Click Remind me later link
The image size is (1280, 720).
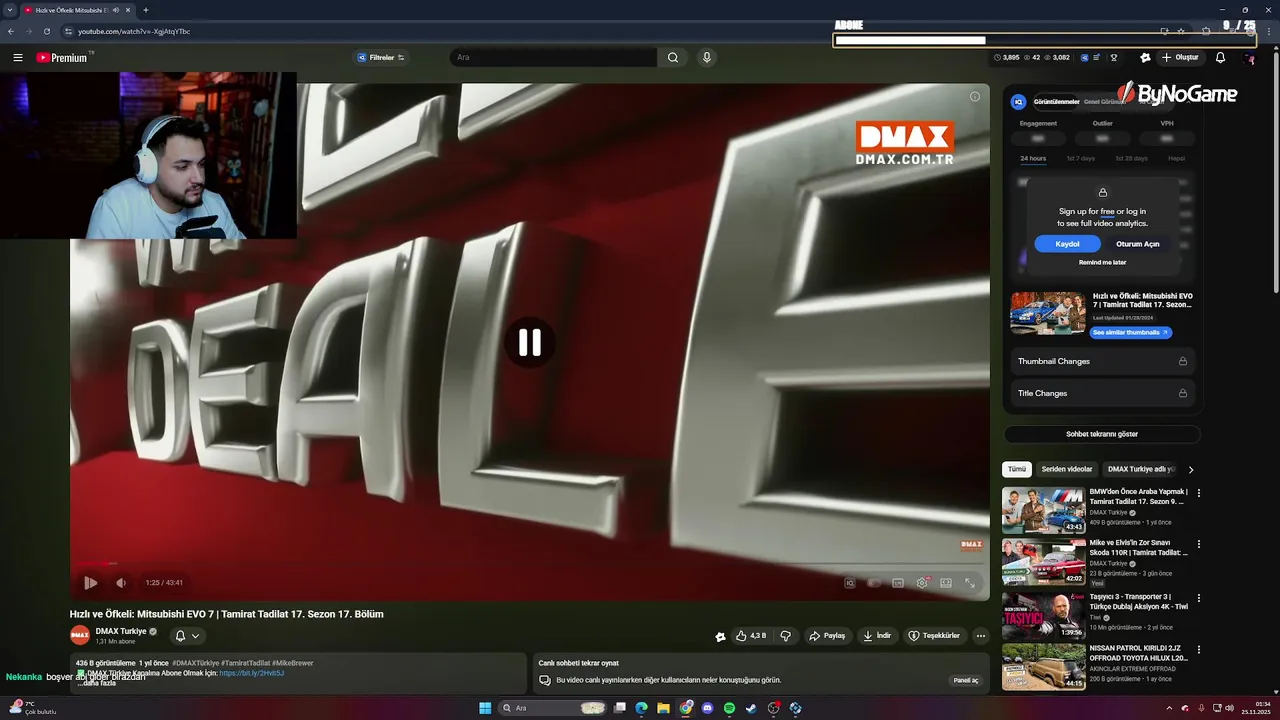click(1102, 263)
